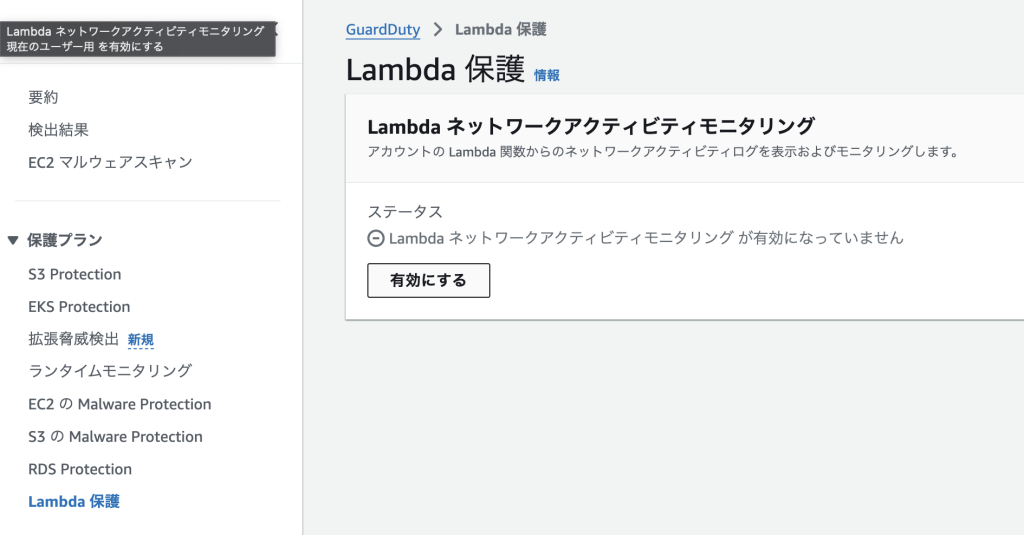Go to RDS Protection
The image size is (1024, 535).
point(80,470)
